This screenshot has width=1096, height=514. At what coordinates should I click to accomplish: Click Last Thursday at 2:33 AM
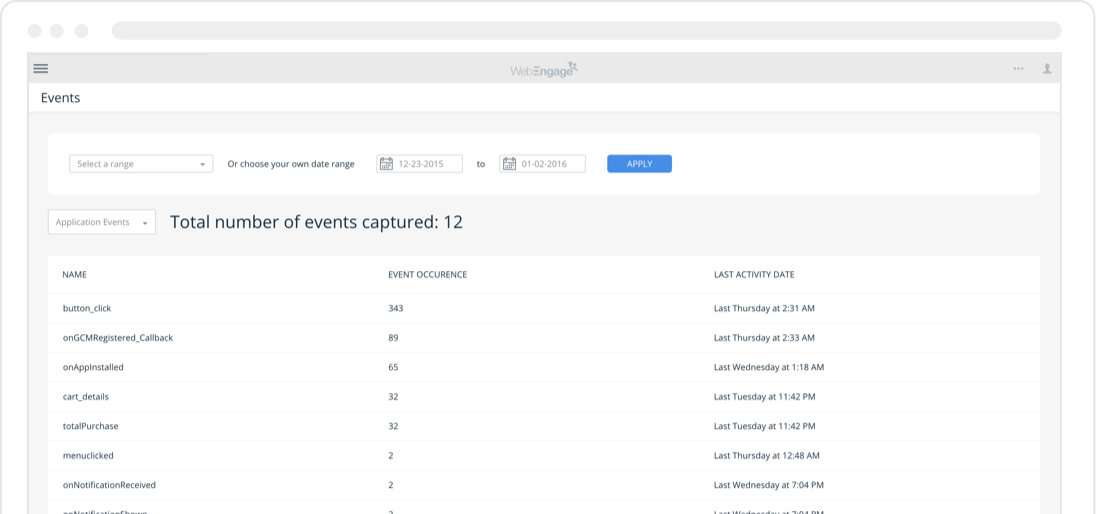(764, 338)
